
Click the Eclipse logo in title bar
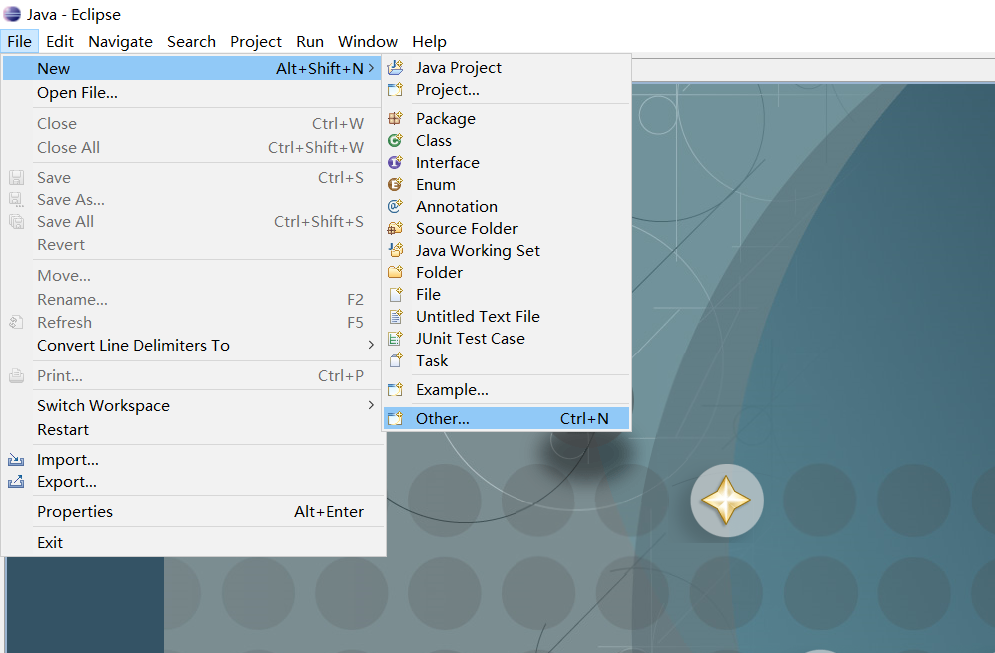point(11,14)
